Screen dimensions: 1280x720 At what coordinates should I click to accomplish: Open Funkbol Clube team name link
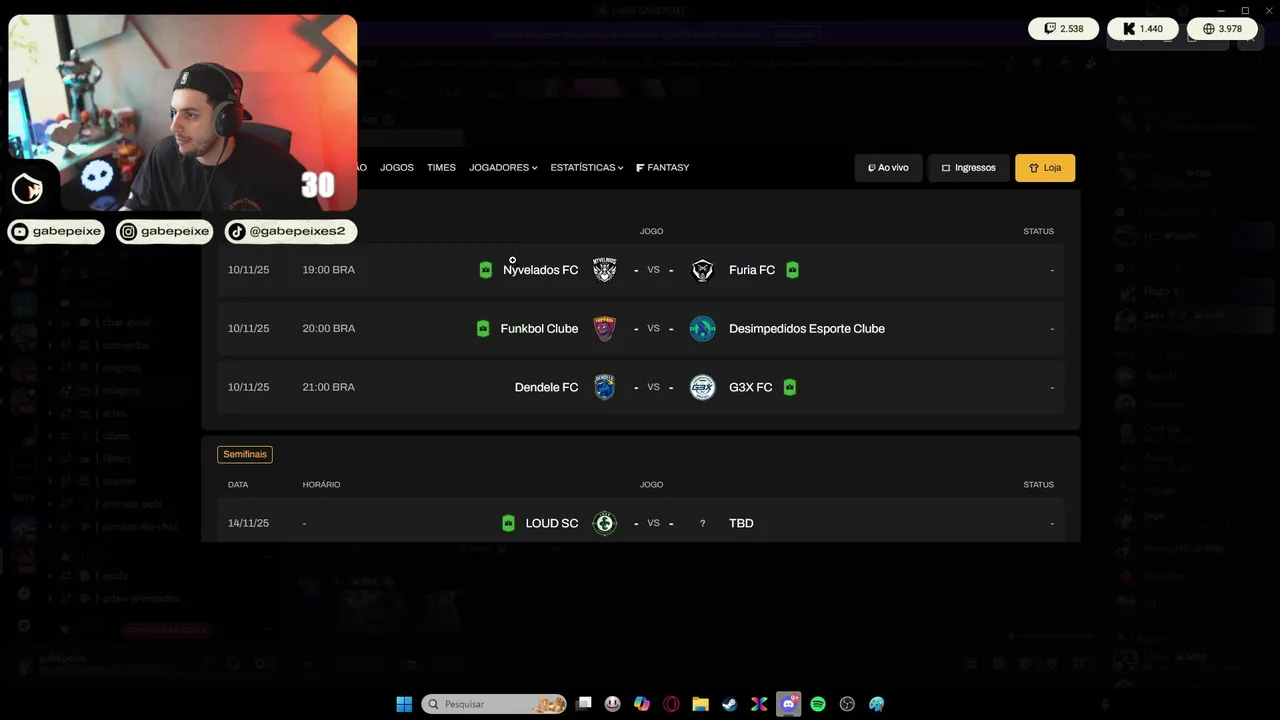pos(539,328)
